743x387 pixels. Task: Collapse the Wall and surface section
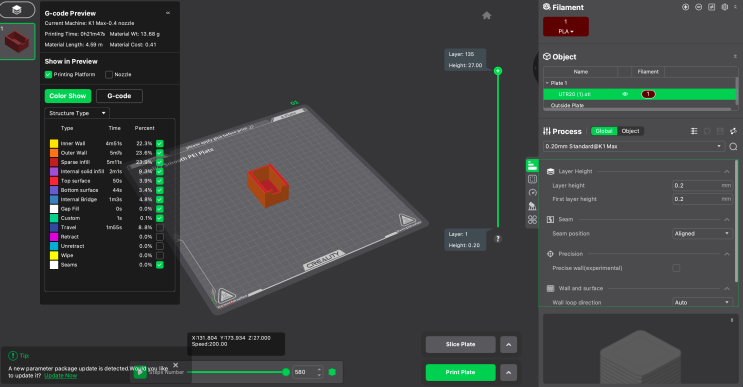click(x=726, y=288)
